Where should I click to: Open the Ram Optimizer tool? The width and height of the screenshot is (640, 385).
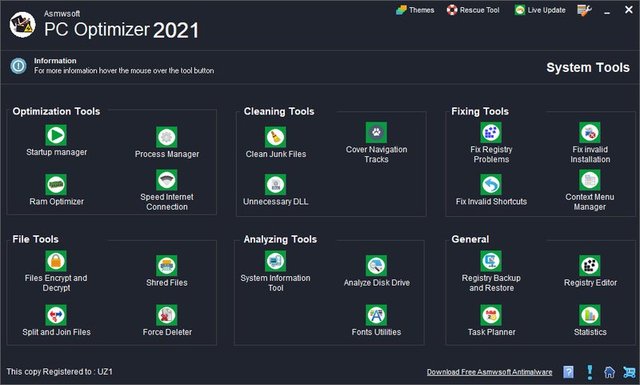56,185
